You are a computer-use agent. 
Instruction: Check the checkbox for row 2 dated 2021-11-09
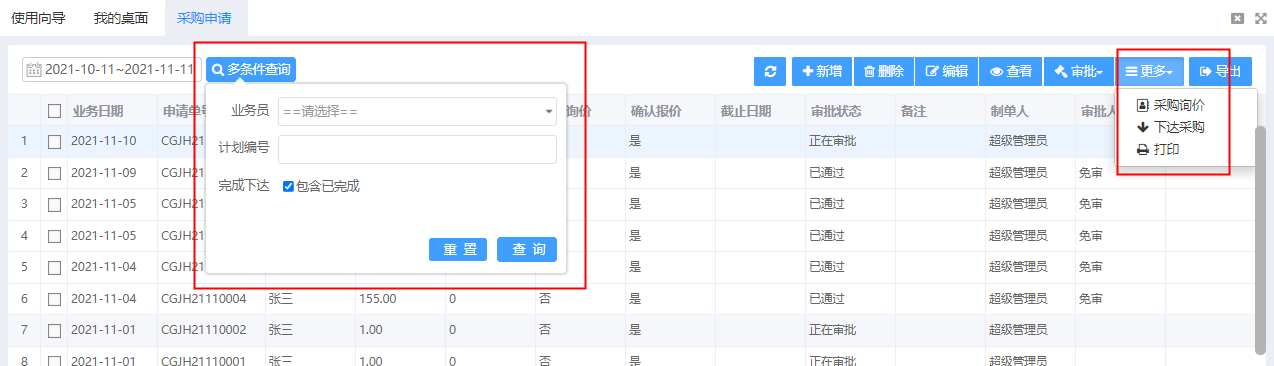pos(54,173)
